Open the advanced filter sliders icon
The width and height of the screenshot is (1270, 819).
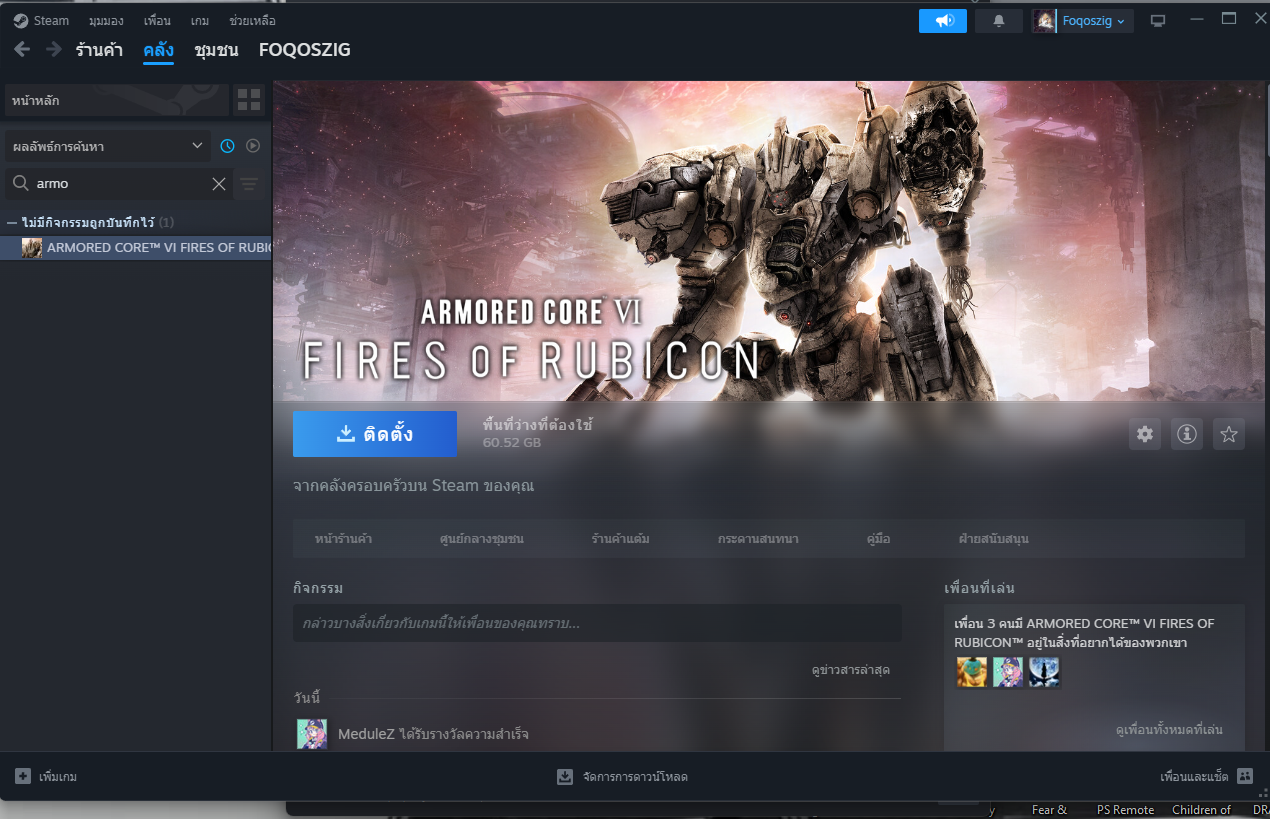tap(249, 184)
